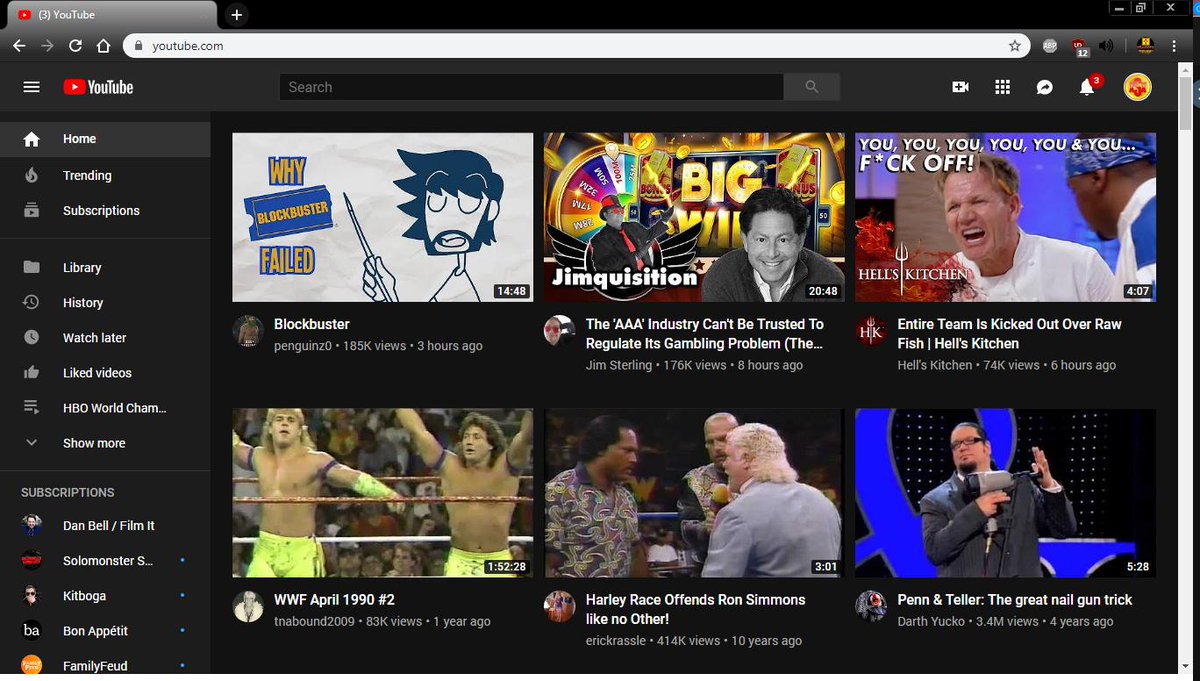Click the Jimquisition Big Win thumbnail

pyautogui.click(x=694, y=217)
